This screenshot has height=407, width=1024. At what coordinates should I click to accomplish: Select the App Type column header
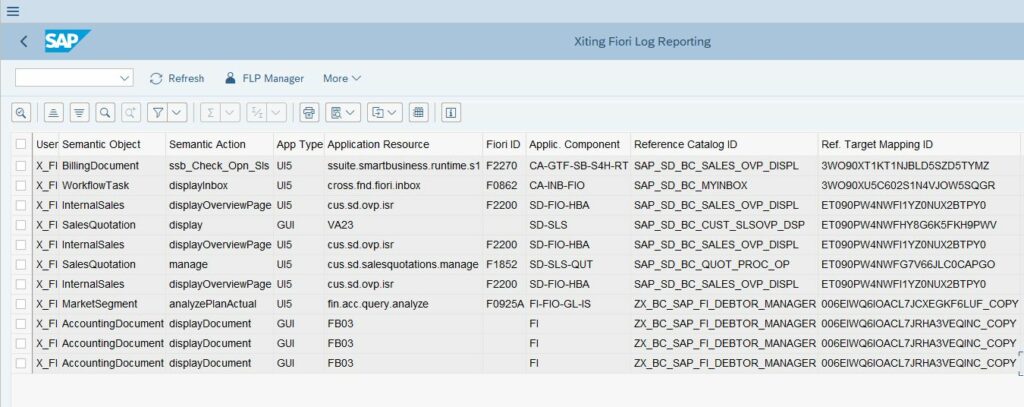pyautogui.click(x=298, y=144)
